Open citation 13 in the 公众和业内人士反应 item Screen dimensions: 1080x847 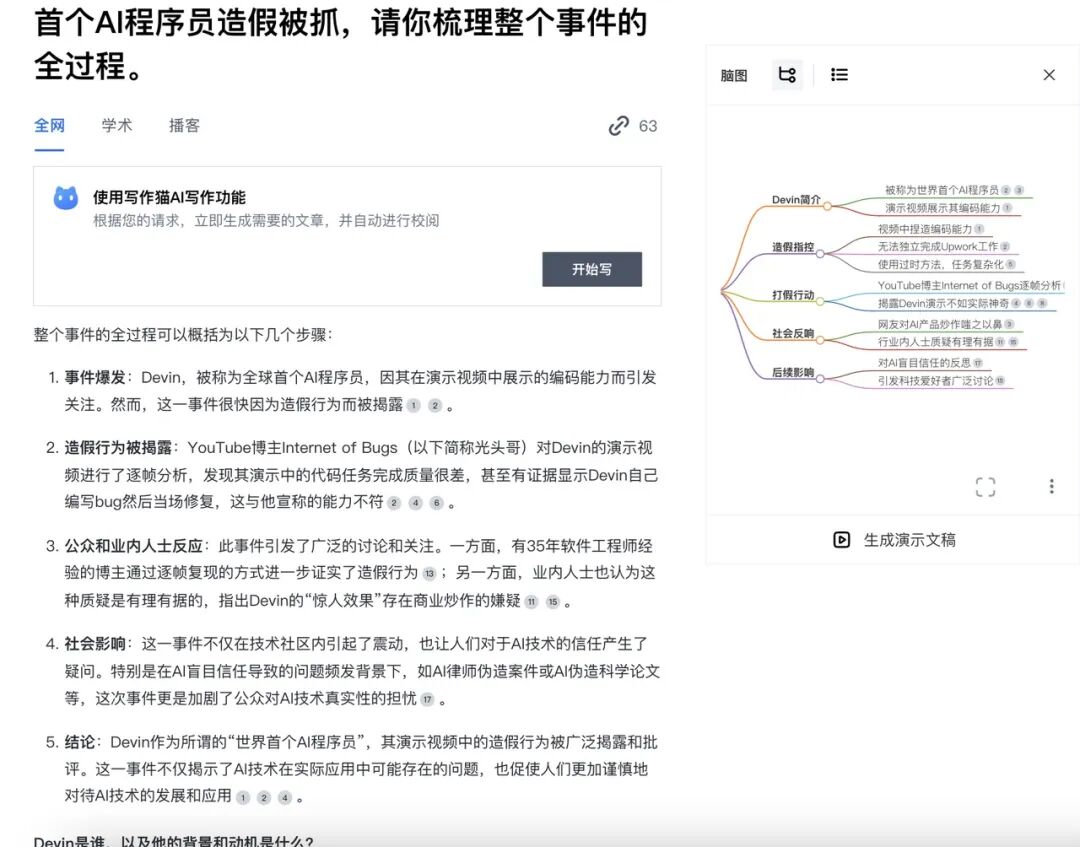pyautogui.click(x=429, y=574)
